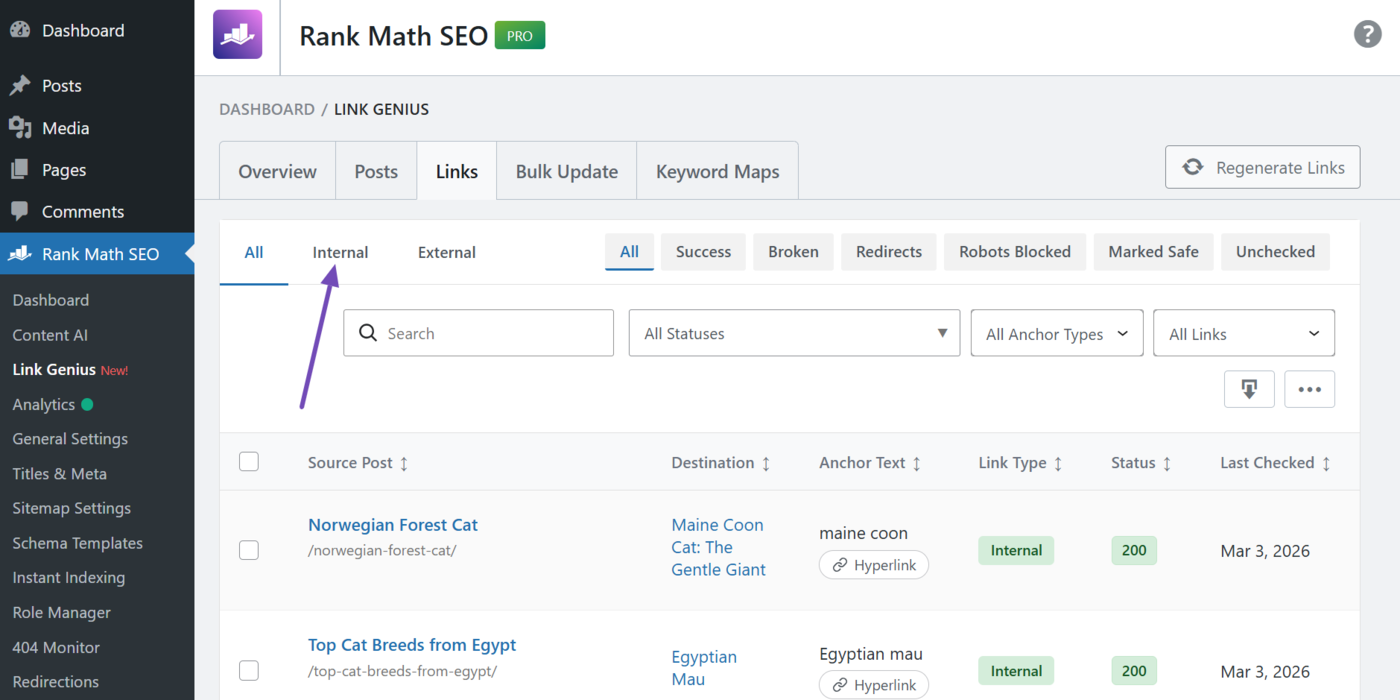The height and width of the screenshot is (700, 1400).
Task: Open the All Anchor Types dropdown
Action: (1056, 334)
